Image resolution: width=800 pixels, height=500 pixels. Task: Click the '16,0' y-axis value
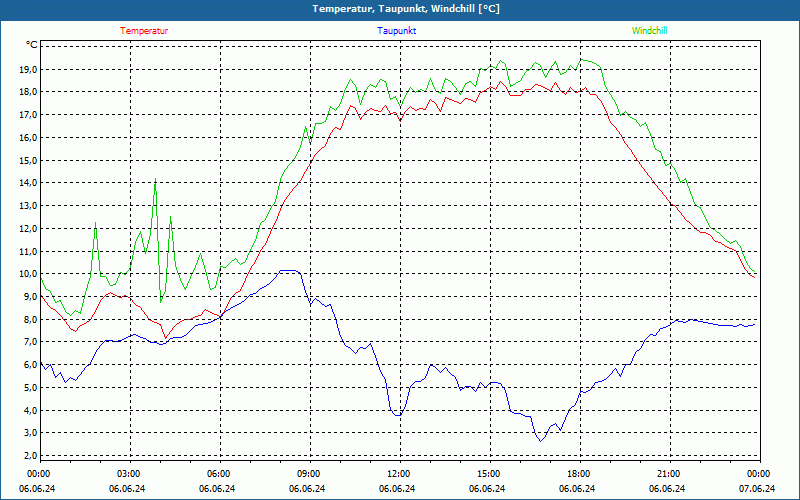[x=28, y=138]
